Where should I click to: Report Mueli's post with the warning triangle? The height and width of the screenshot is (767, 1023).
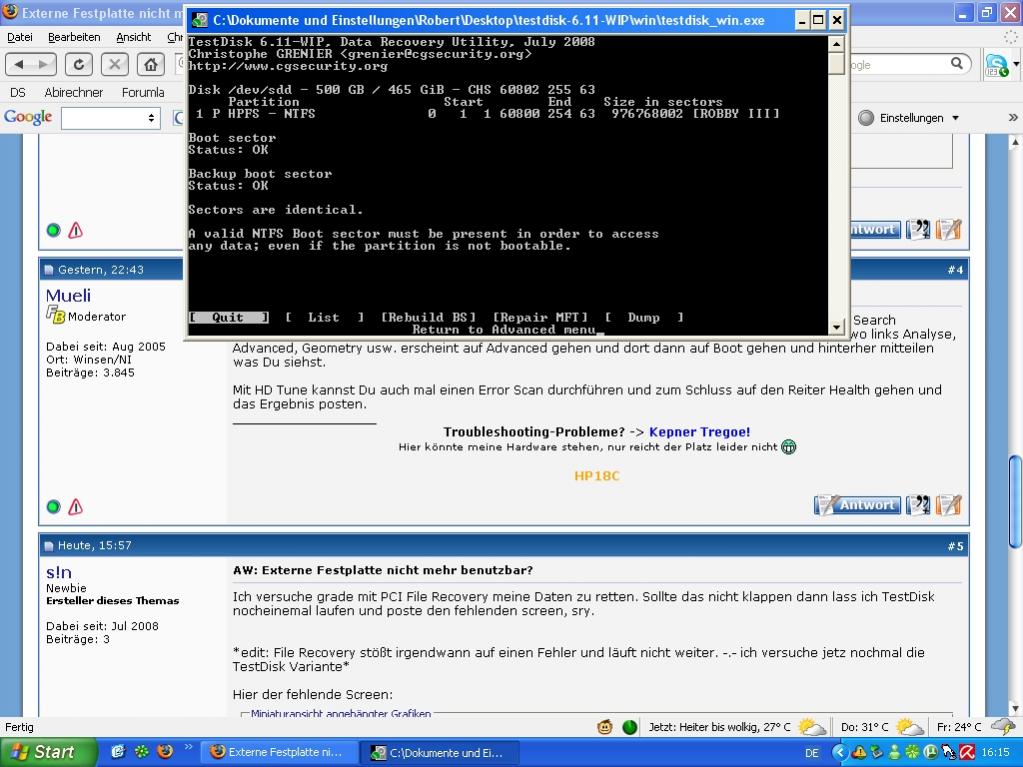[76, 507]
